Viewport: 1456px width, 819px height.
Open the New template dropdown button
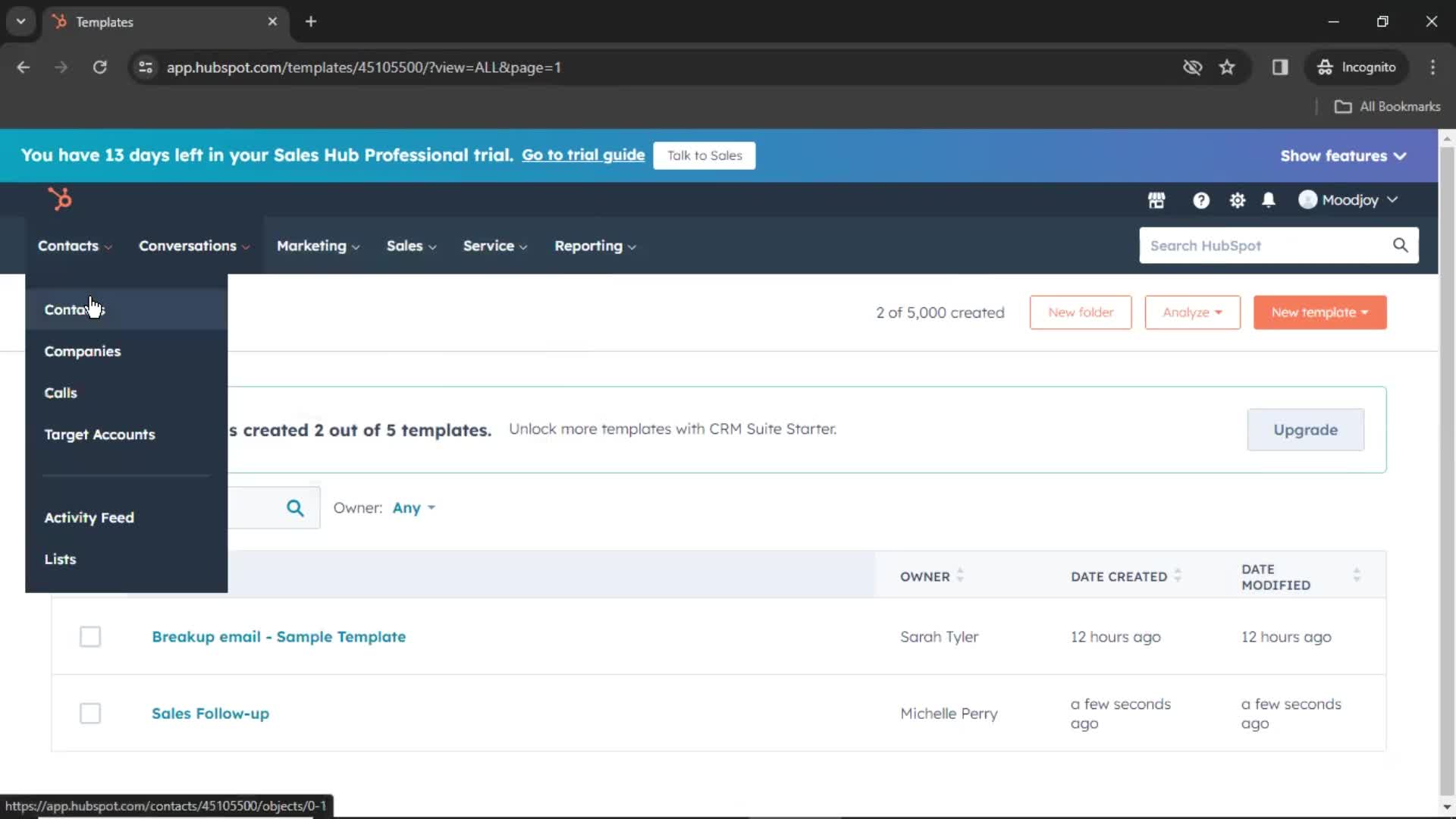(x=1319, y=312)
